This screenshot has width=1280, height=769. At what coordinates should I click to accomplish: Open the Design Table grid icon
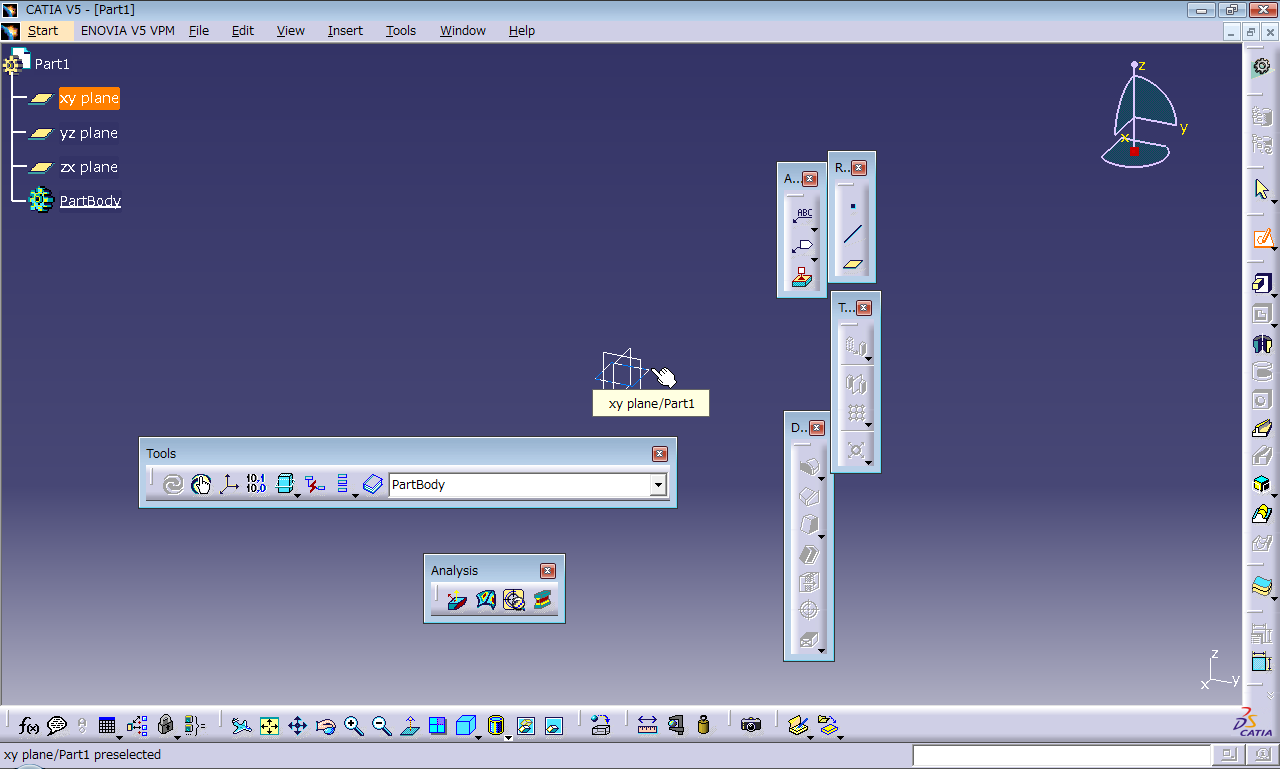tap(107, 726)
